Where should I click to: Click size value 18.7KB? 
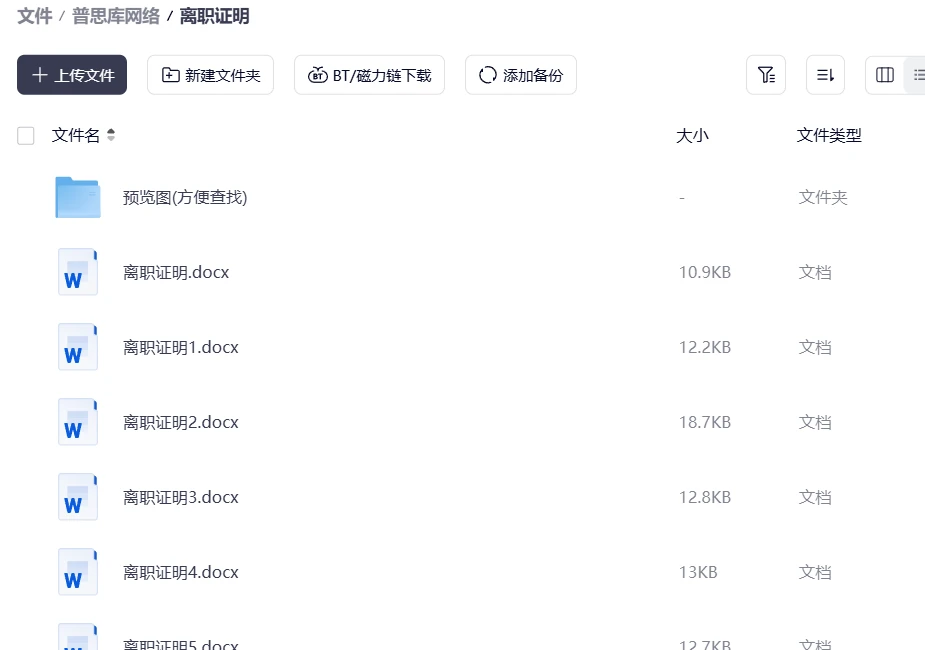[x=704, y=422]
